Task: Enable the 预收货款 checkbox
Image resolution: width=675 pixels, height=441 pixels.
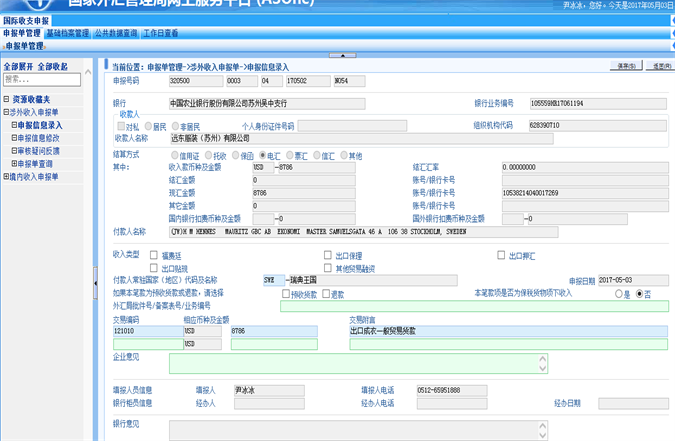Action: 286,294
